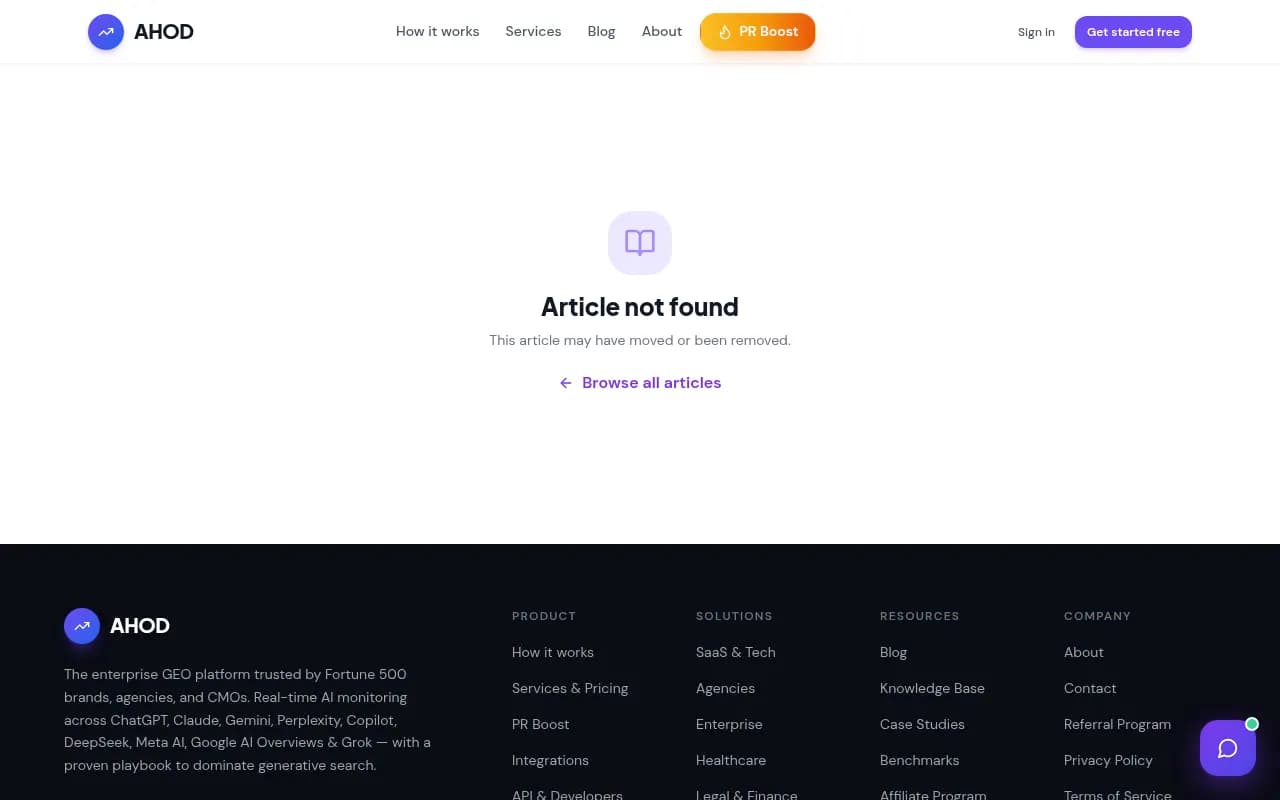Open footer Privacy Policy link

pyautogui.click(x=1108, y=760)
